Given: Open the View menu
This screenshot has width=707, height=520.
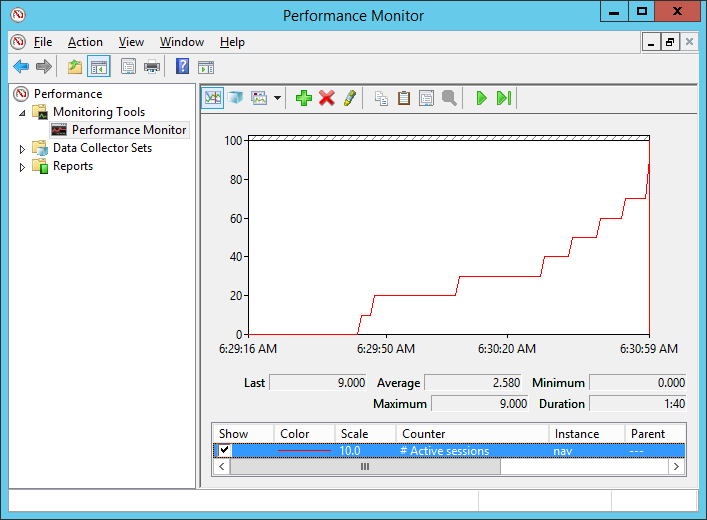Looking at the screenshot, I should (x=131, y=42).
